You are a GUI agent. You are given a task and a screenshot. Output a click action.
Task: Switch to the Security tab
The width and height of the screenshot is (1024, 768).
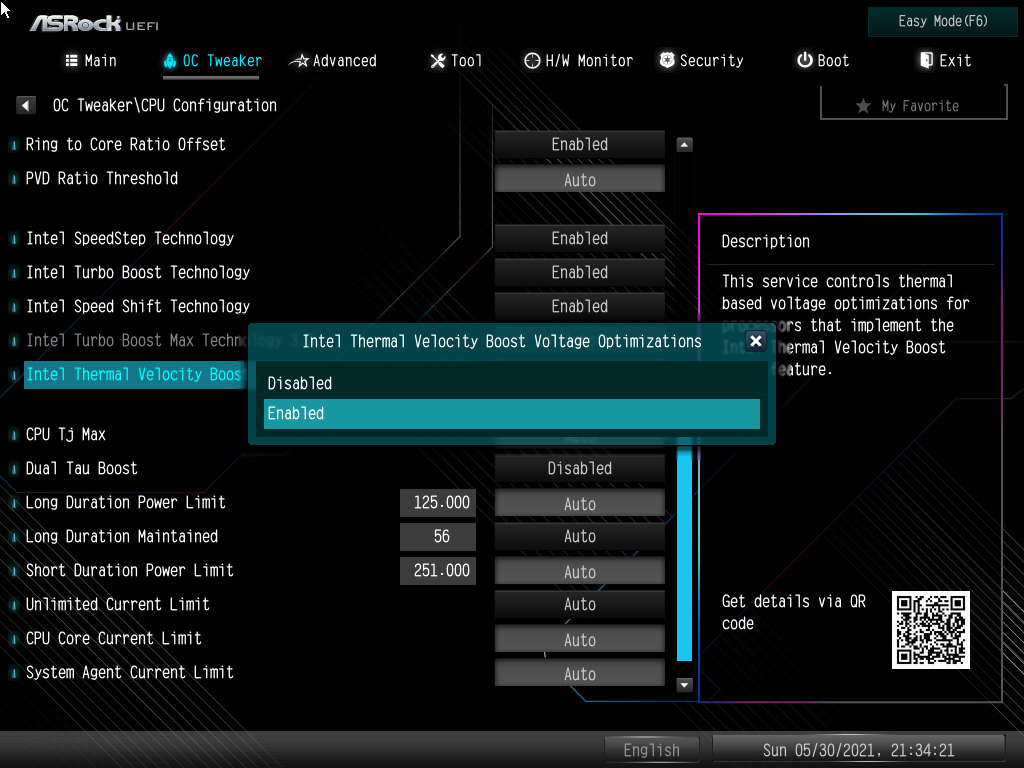(x=701, y=61)
